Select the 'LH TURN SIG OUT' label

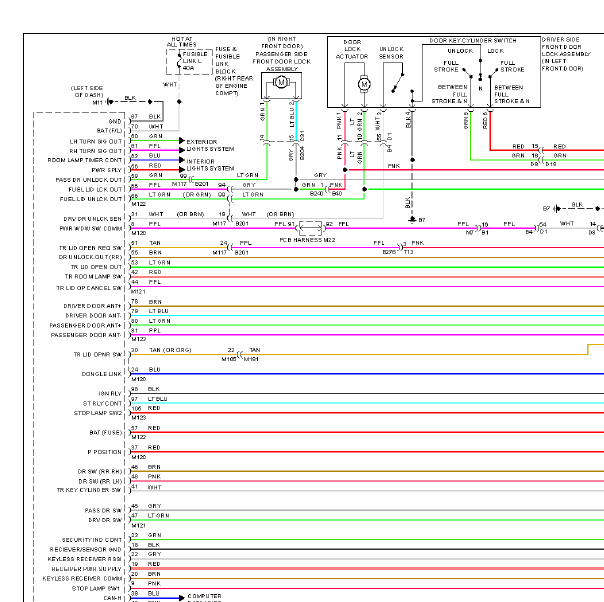pos(96,142)
